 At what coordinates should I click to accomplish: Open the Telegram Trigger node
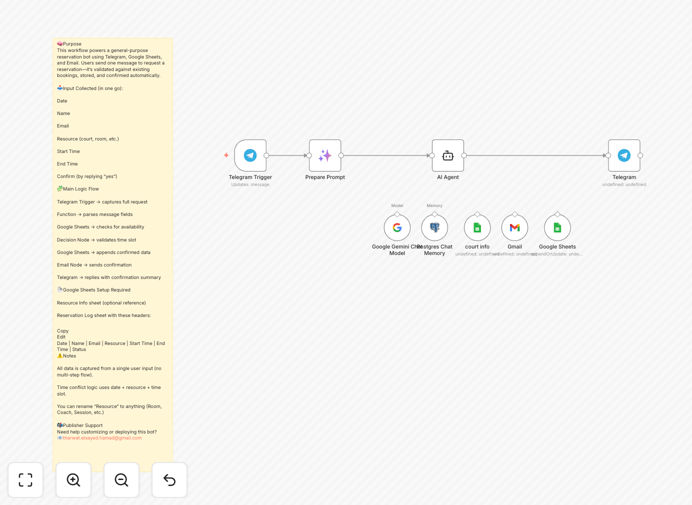(250, 155)
